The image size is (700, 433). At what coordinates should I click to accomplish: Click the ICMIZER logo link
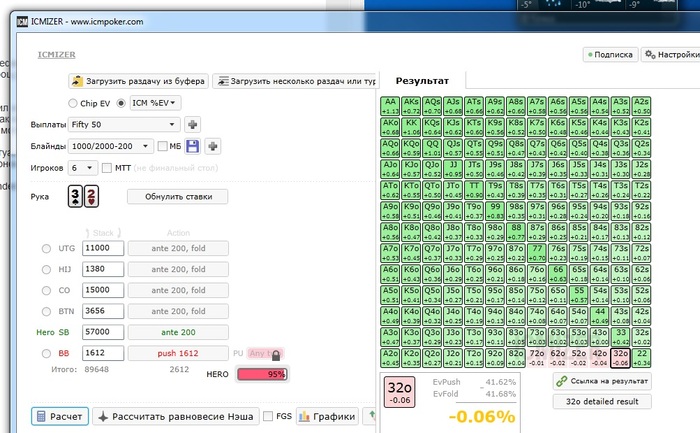[56, 54]
